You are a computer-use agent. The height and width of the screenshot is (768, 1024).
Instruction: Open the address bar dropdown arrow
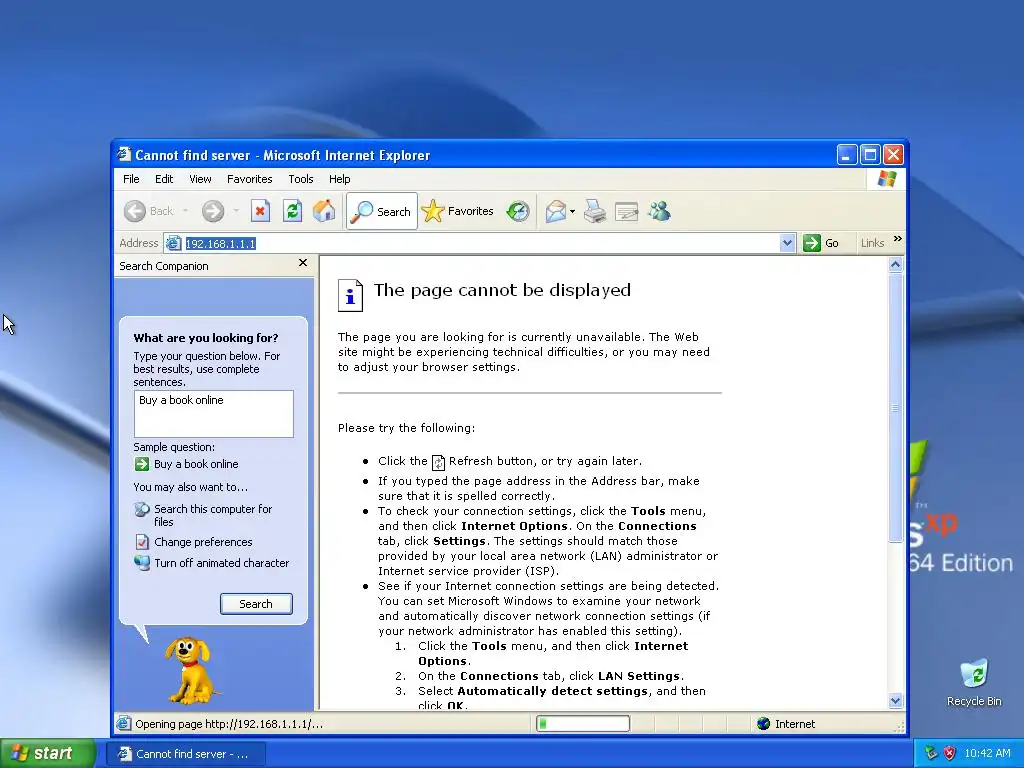tap(788, 243)
